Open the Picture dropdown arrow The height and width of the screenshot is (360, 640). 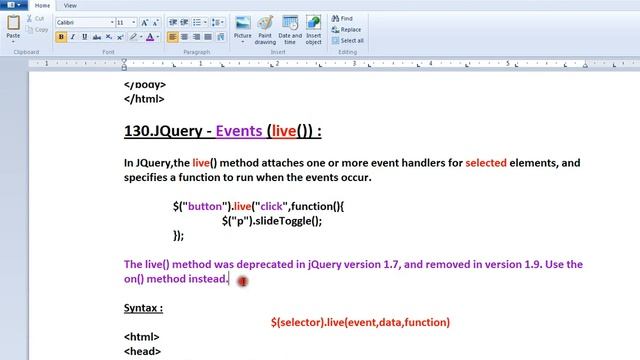coord(243,42)
